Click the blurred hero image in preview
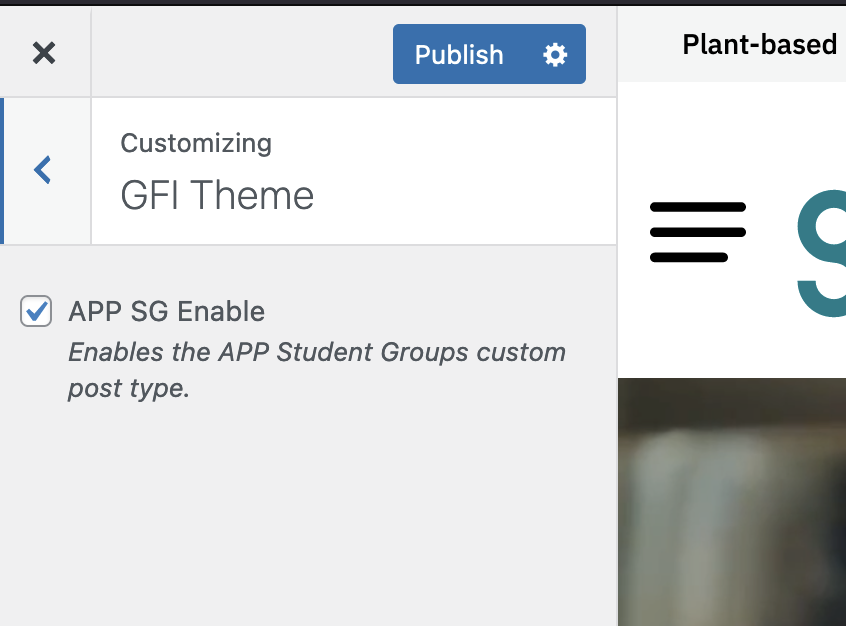This screenshot has height=626, width=846. [732, 500]
